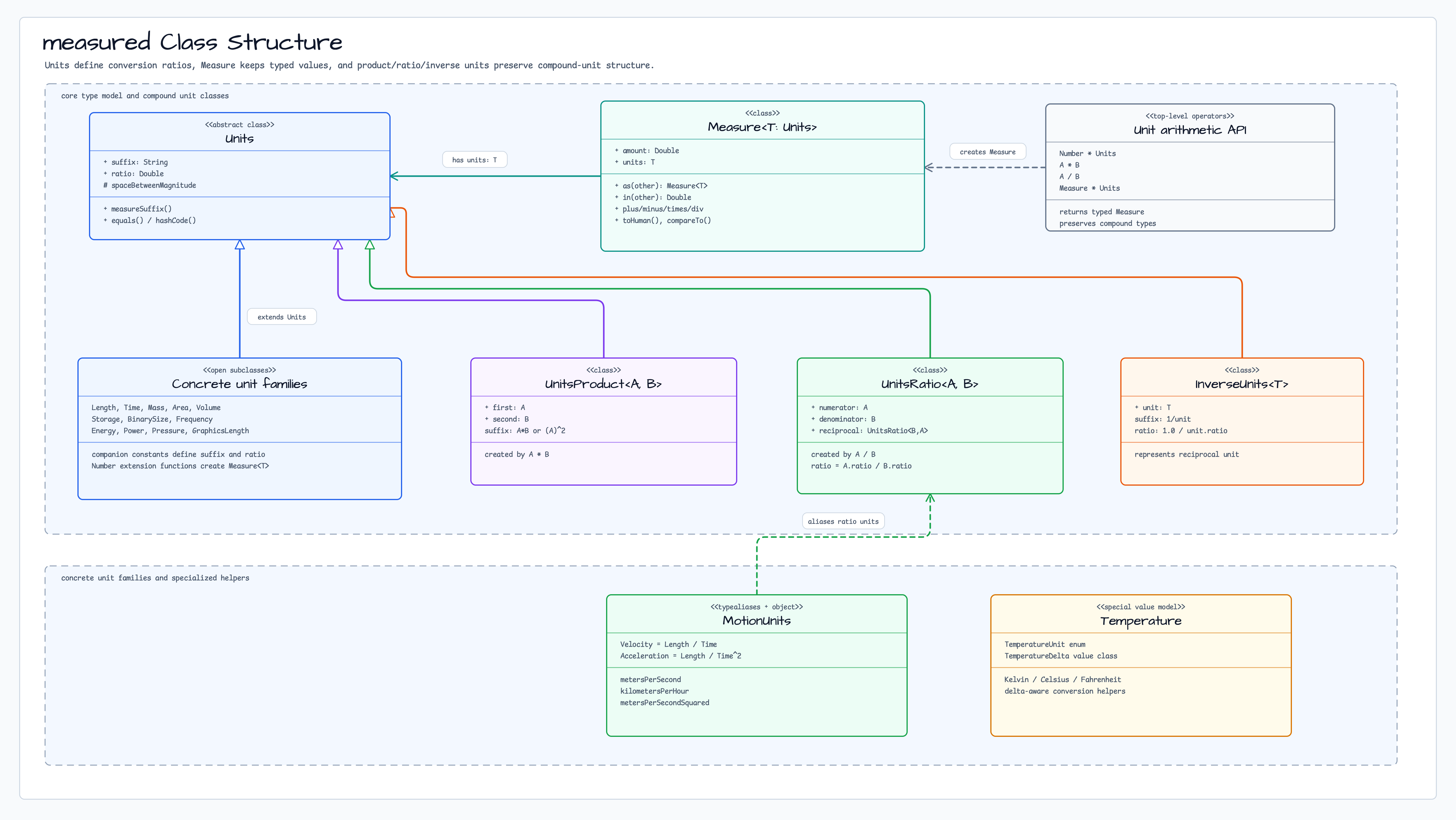Screen dimensions: 1456x820
Task: Click the Units abstract class title
Action: [240, 138]
